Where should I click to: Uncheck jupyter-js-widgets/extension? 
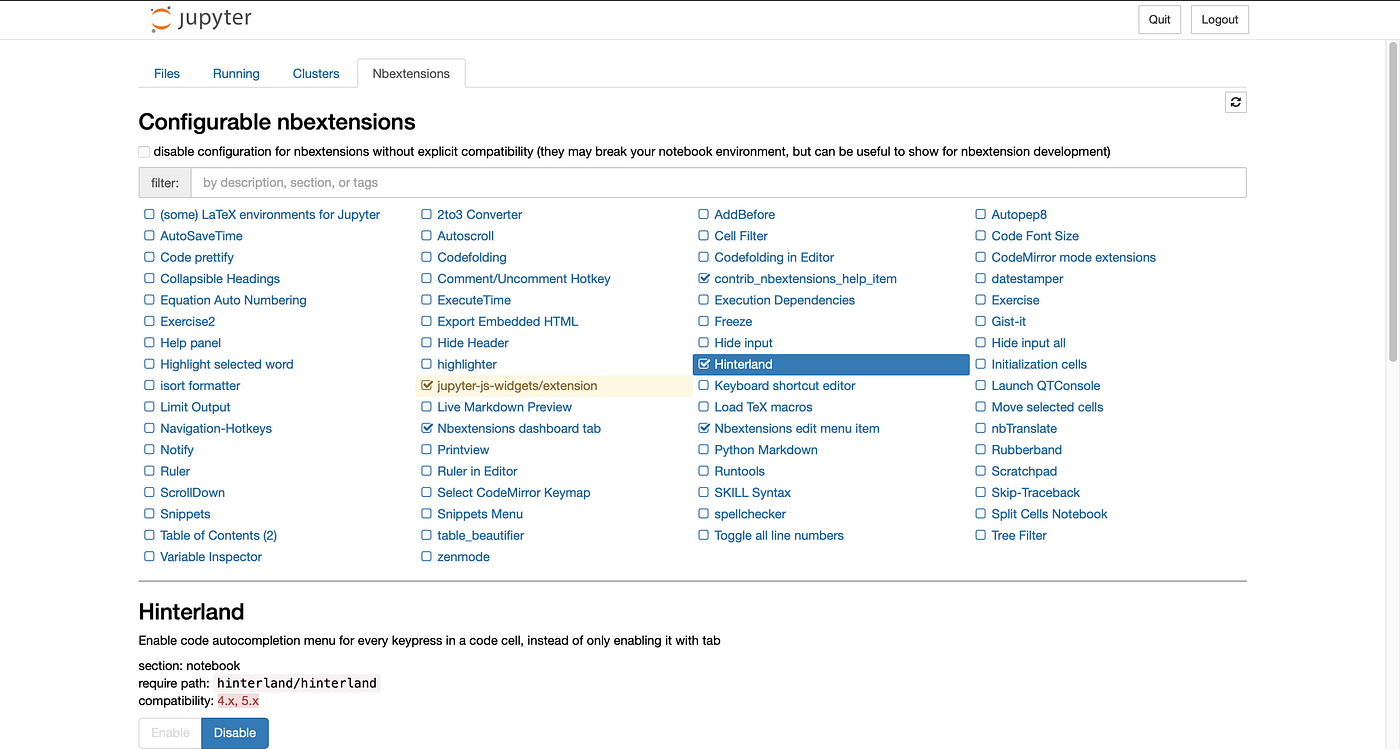pos(426,385)
